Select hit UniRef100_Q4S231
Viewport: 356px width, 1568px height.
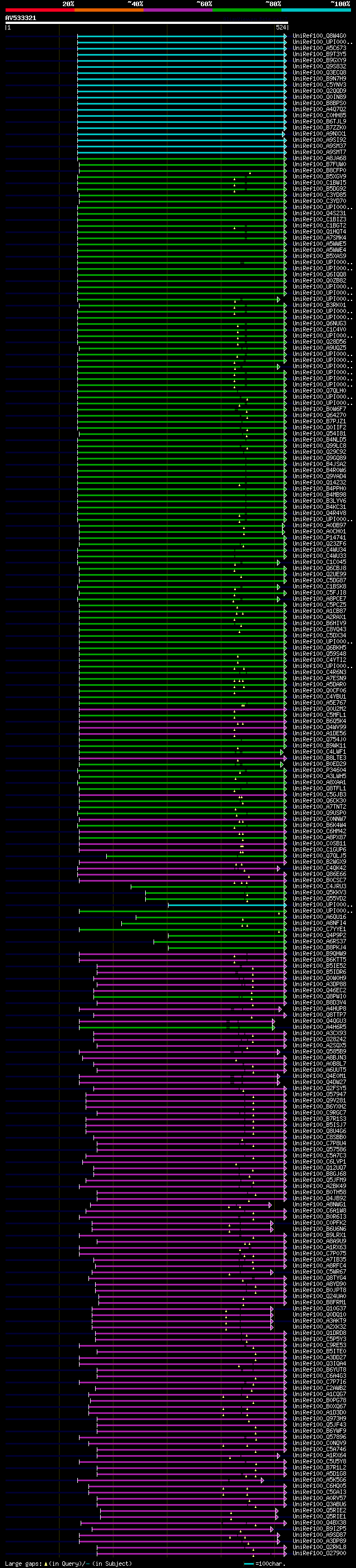[319, 213]
